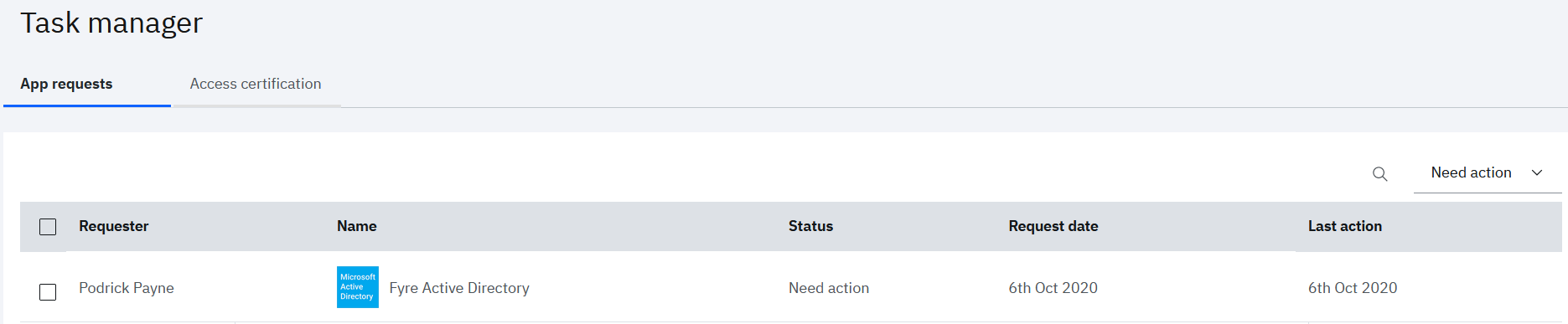The image size is (1568, 324).
Task: Sort by the Status column header
Action: click(810, 226)
